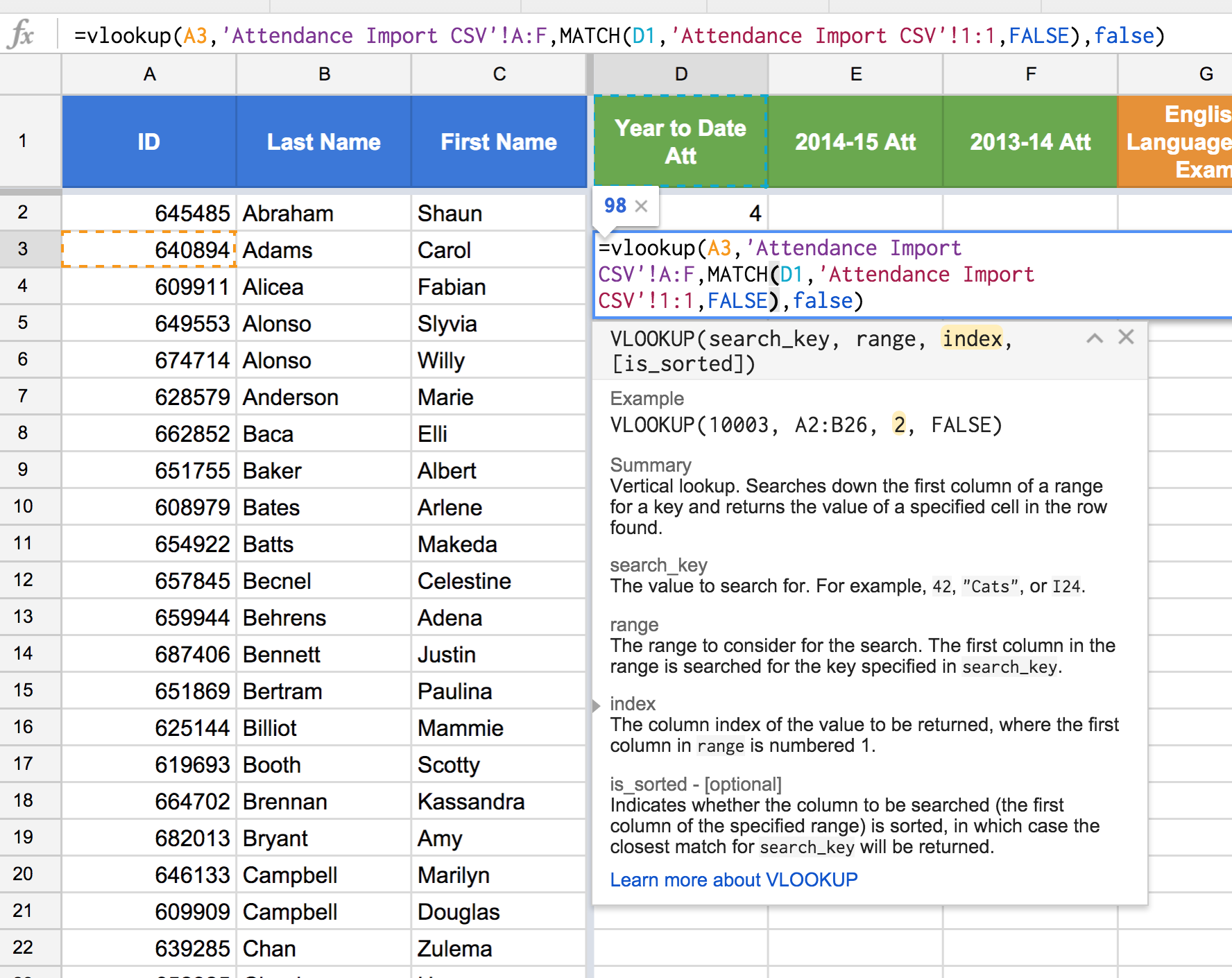This screenshot has height=978, width=1232.
Task: Select the Booth last name cell
Action: tap(324, 764)
